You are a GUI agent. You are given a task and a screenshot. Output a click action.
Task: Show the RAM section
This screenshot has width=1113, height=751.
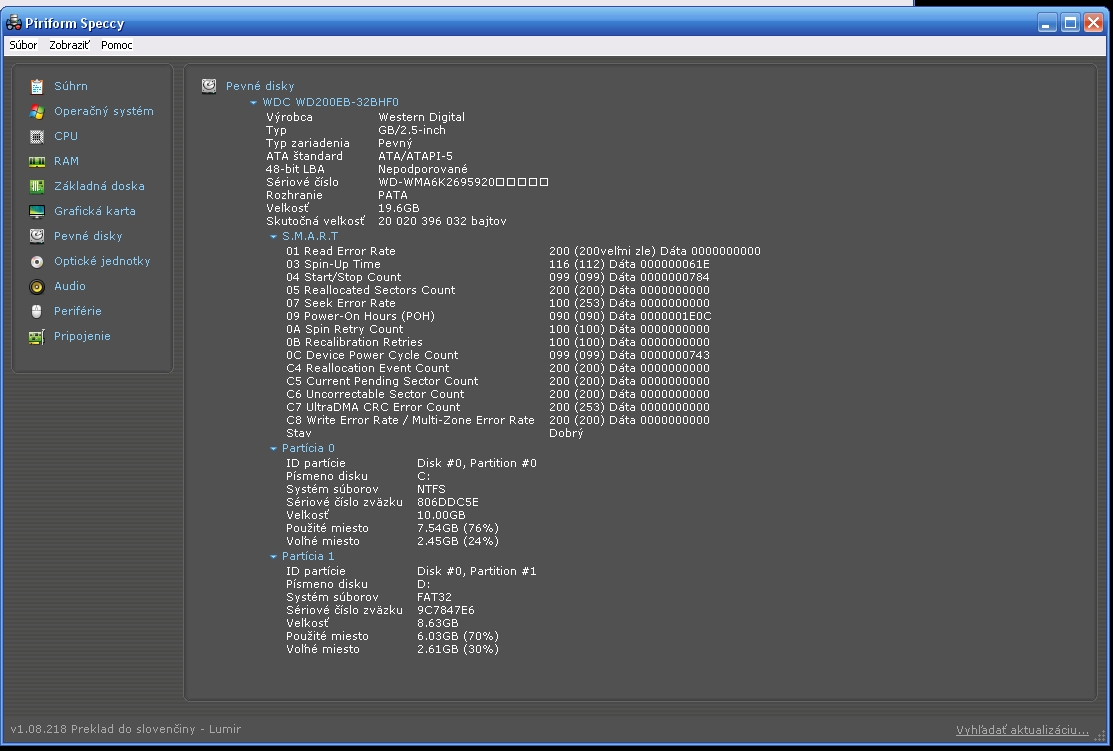coord(66,161)
